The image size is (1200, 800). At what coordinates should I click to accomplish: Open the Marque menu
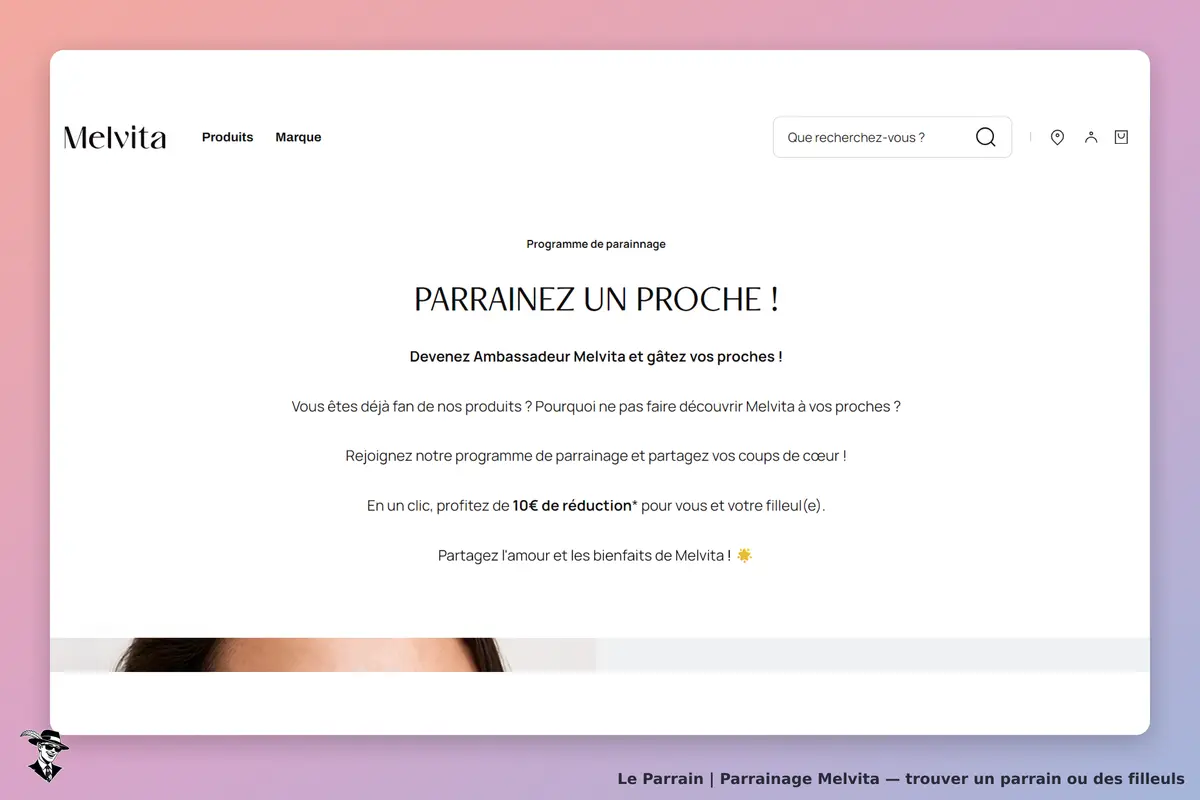coord(298,137)
